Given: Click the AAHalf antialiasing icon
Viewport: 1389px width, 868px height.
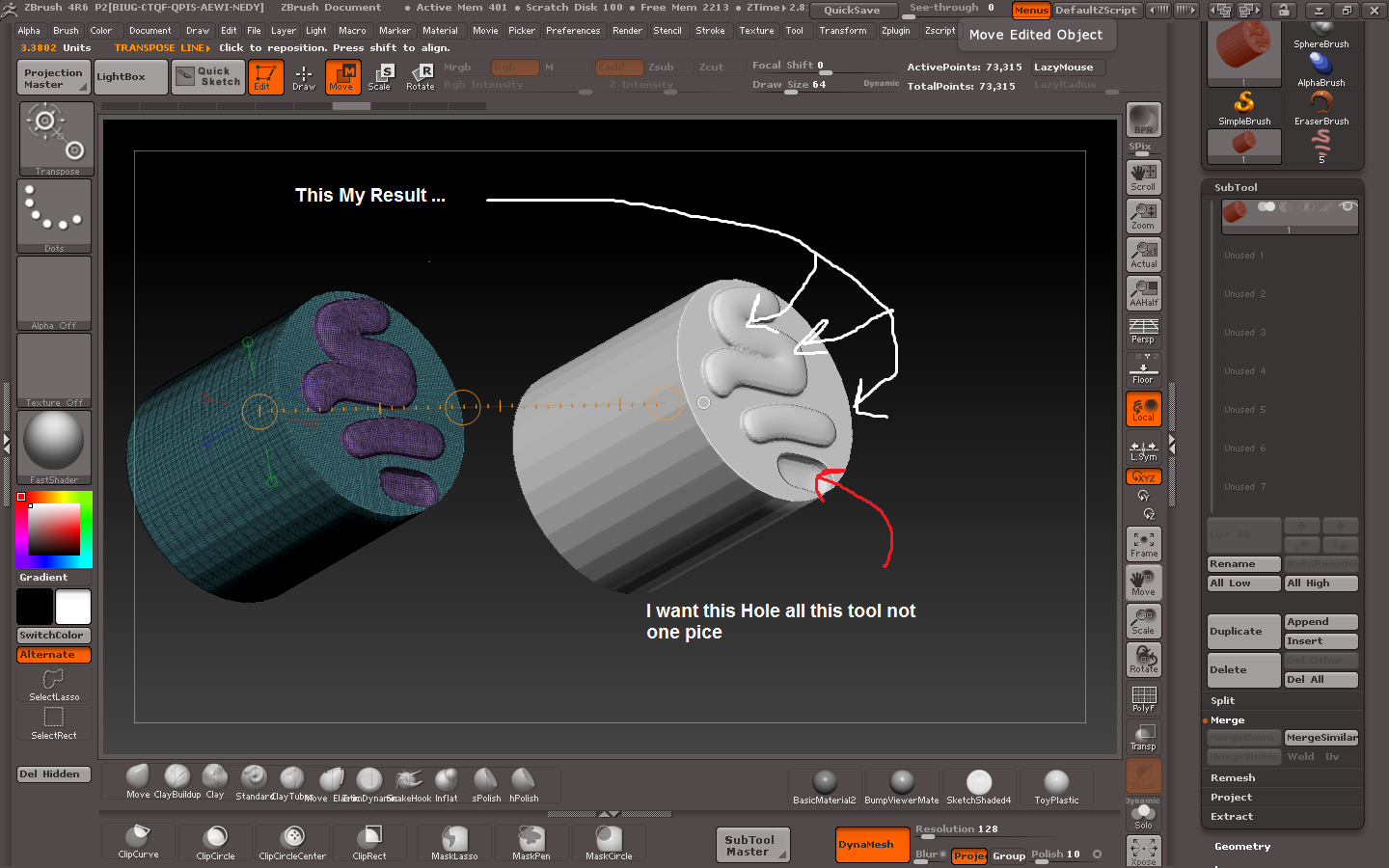Looking at the screenshot, I should tap(1143, 293).
